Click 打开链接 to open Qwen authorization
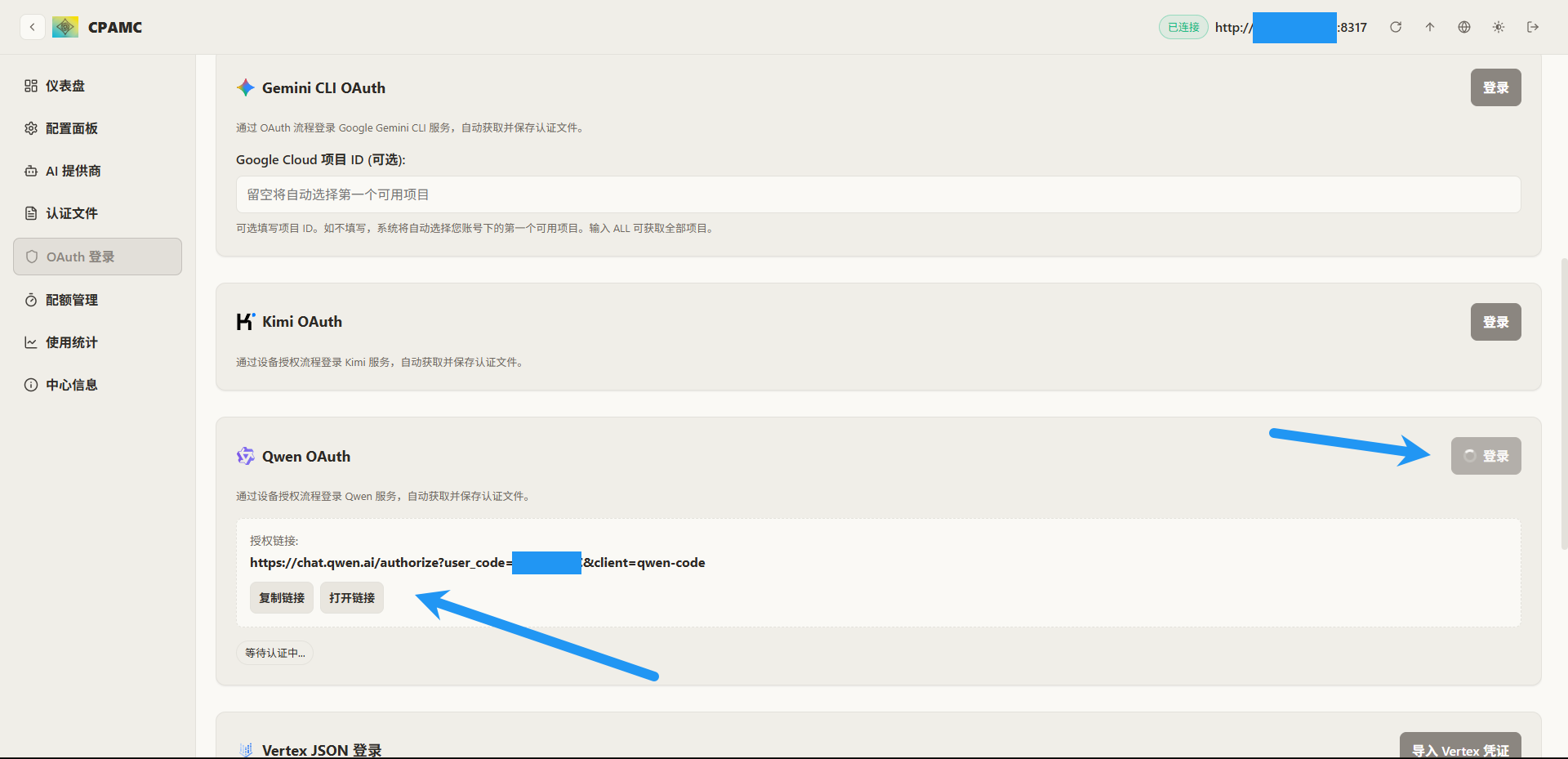The image size is (1568, 759). pyautogui.click(x=352, y=598)
